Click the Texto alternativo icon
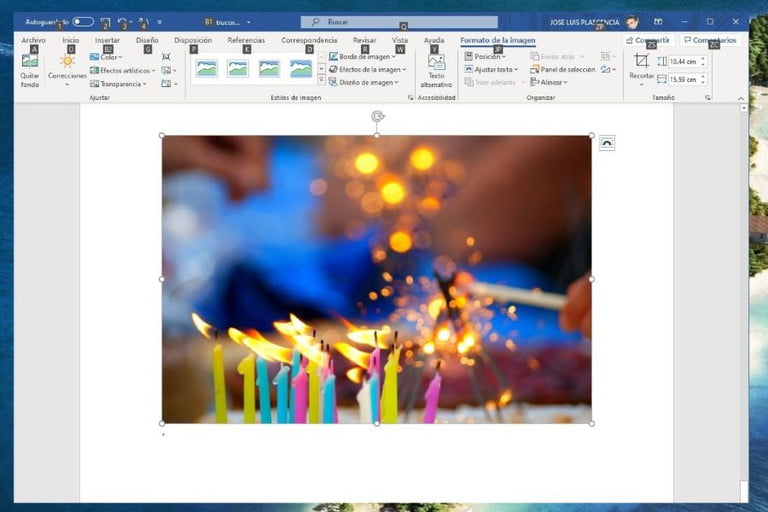 (x=436, y=64)
